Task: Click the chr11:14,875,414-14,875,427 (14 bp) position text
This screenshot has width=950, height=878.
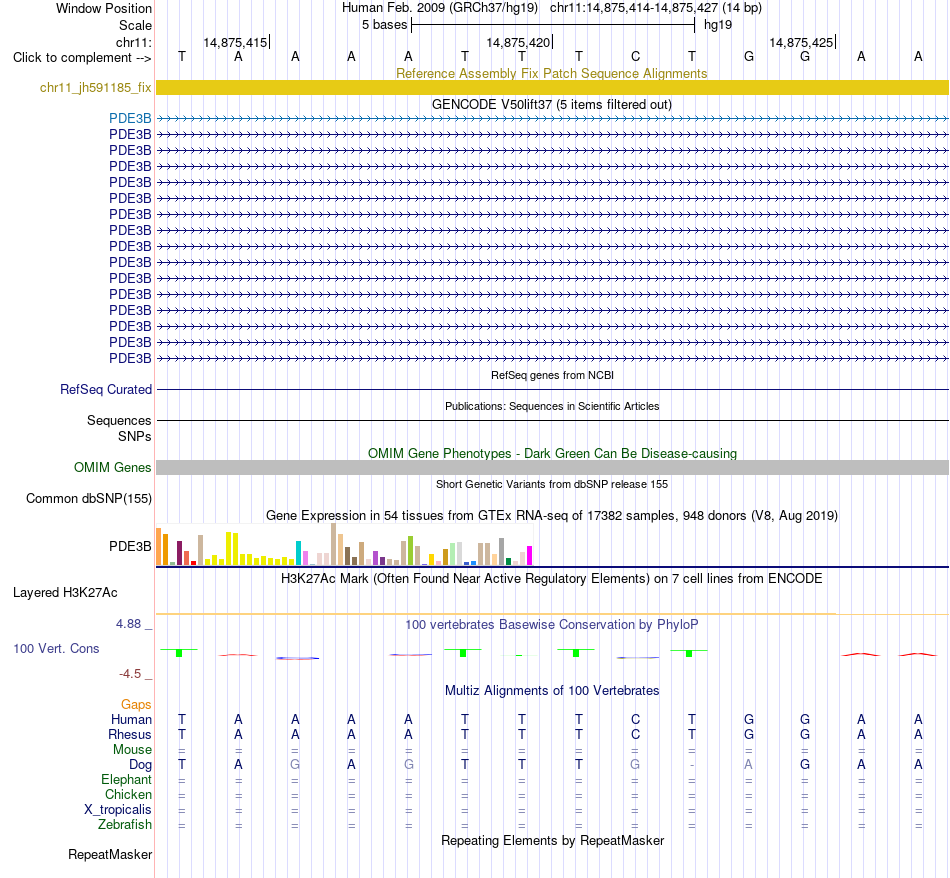Action: pos(656,8)
